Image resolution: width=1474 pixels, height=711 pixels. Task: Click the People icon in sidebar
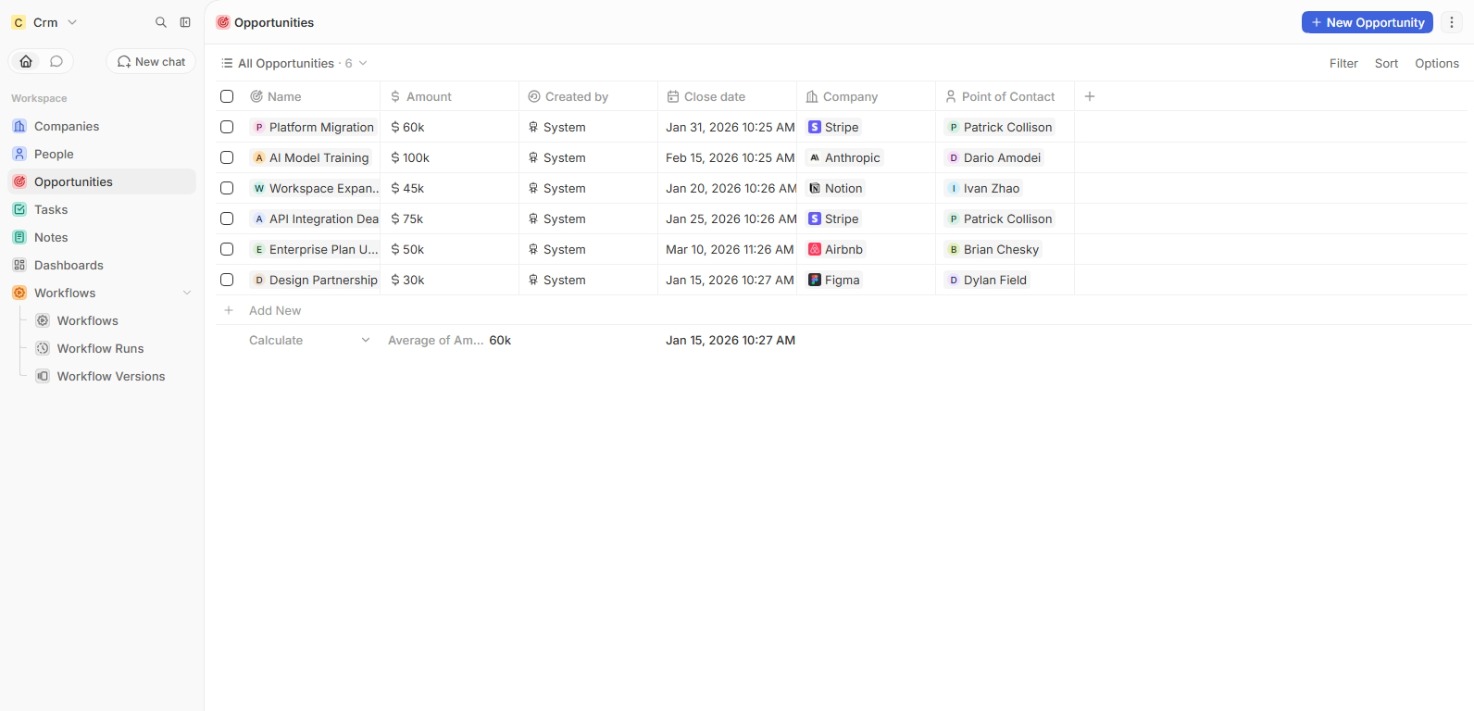click(19, 154)
